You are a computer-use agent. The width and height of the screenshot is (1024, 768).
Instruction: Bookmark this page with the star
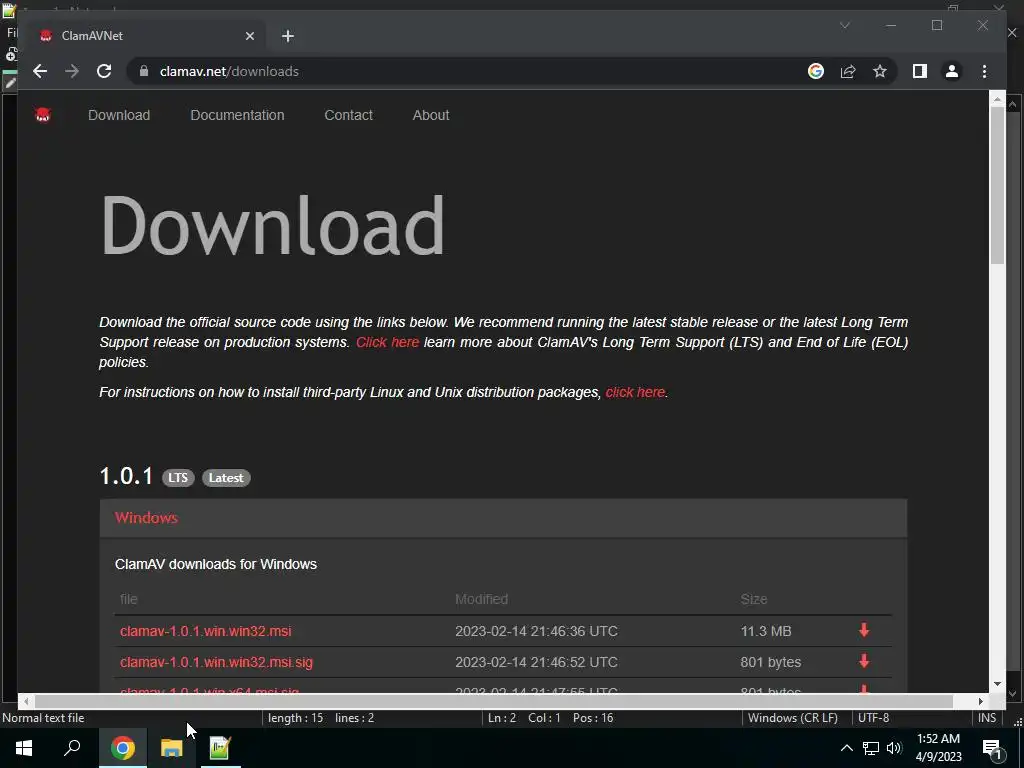[880, 71]
